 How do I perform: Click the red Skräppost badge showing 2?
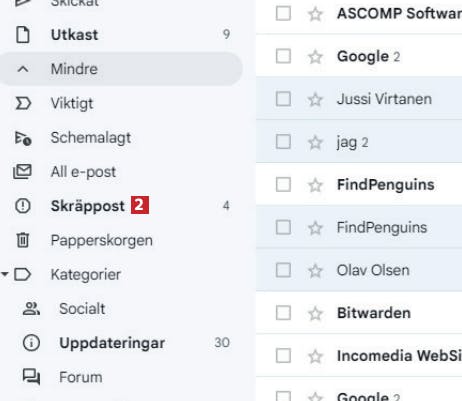pos(140,205)
